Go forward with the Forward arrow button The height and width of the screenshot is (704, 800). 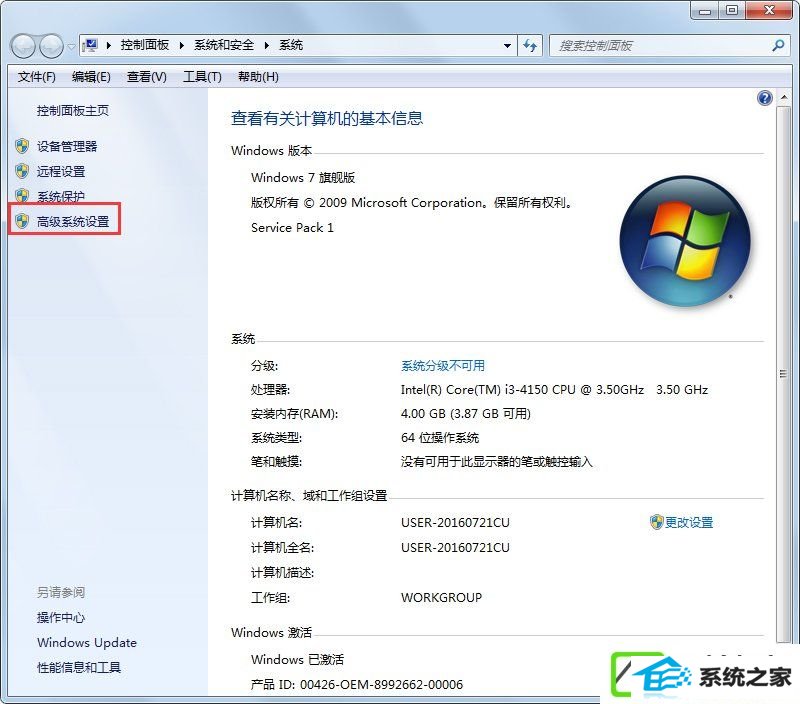click(x=52, y=46)
